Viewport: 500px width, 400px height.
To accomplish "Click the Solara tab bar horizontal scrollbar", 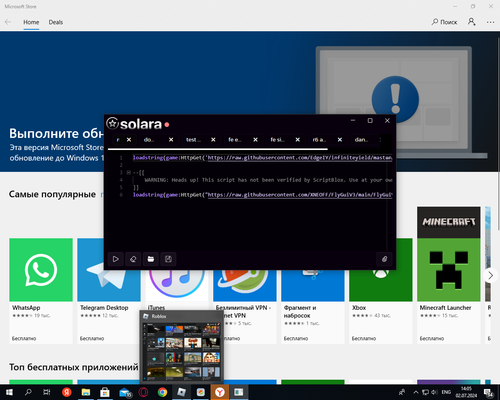I will pos(218,149).
